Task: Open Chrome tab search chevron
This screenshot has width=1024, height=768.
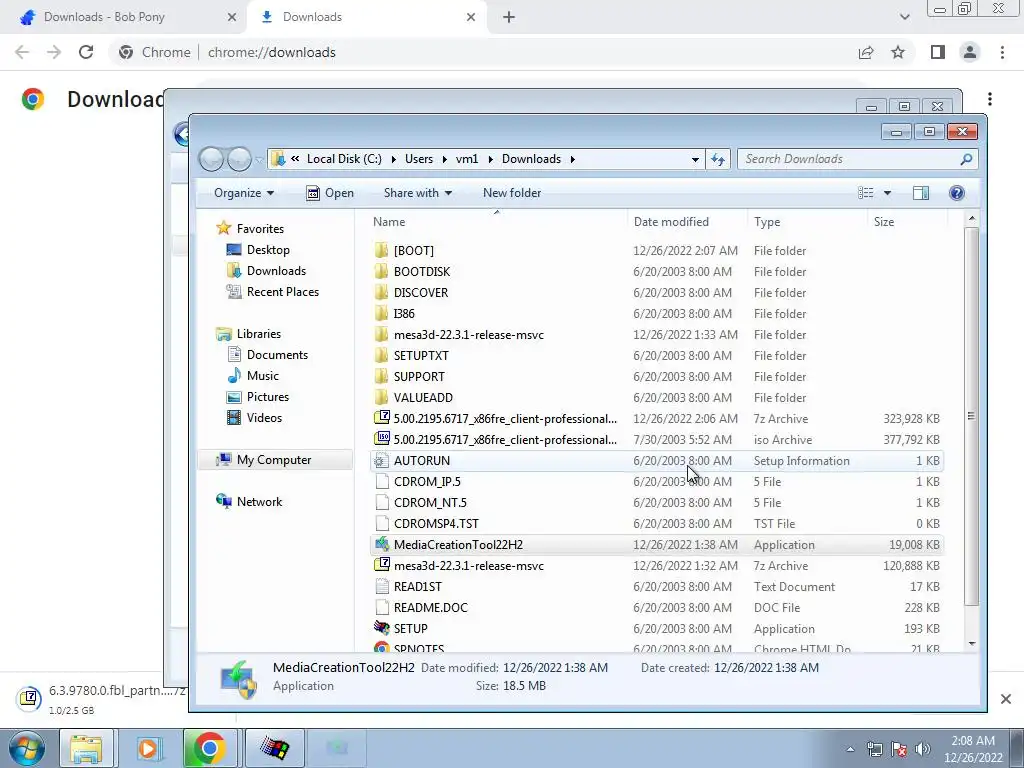Action: pyautogui.click(x=904, y=17)
